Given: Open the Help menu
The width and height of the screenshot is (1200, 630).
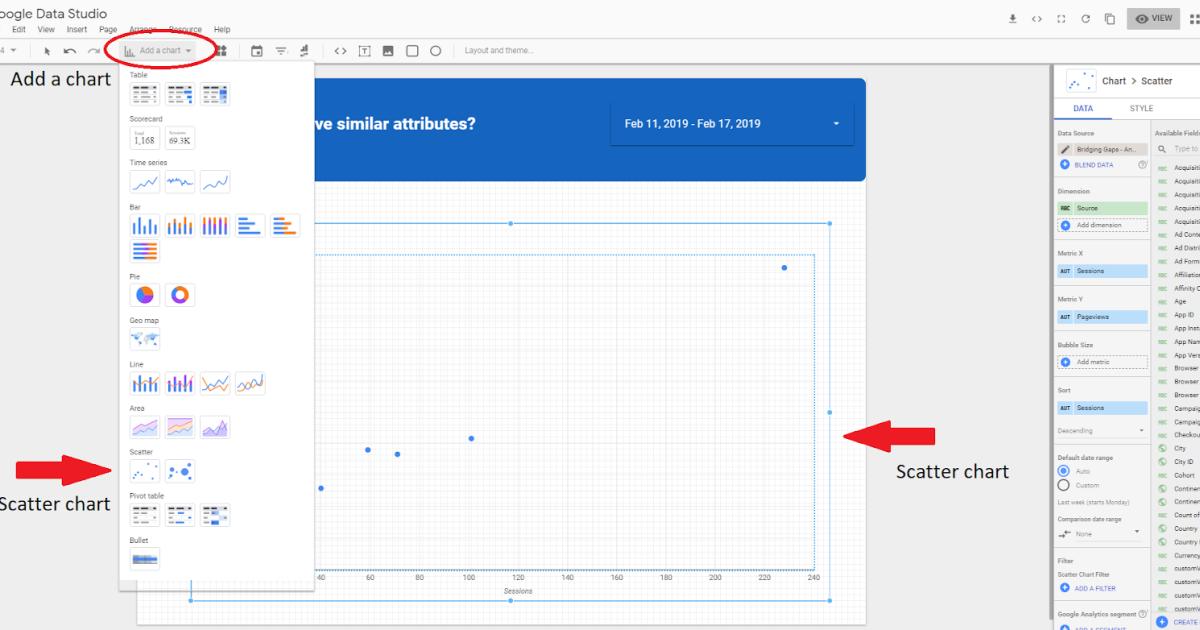Looking at the screenshot, I should click(222, 30).
